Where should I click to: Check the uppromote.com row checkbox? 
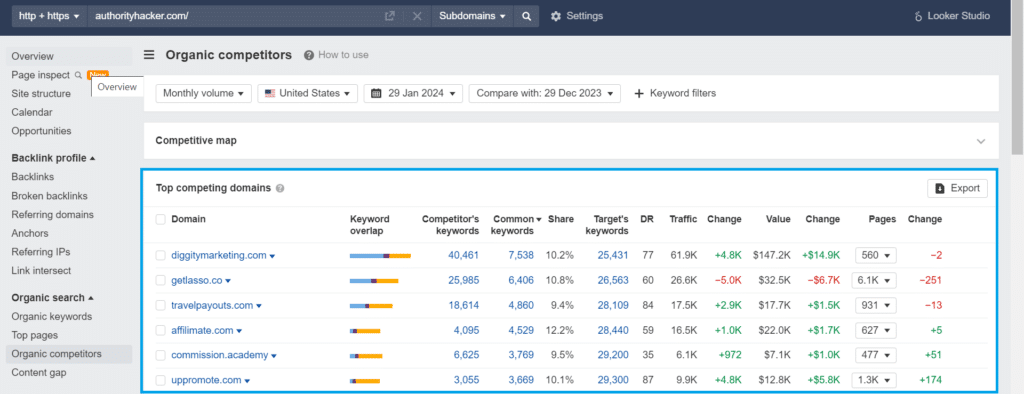tap(161, 380)
